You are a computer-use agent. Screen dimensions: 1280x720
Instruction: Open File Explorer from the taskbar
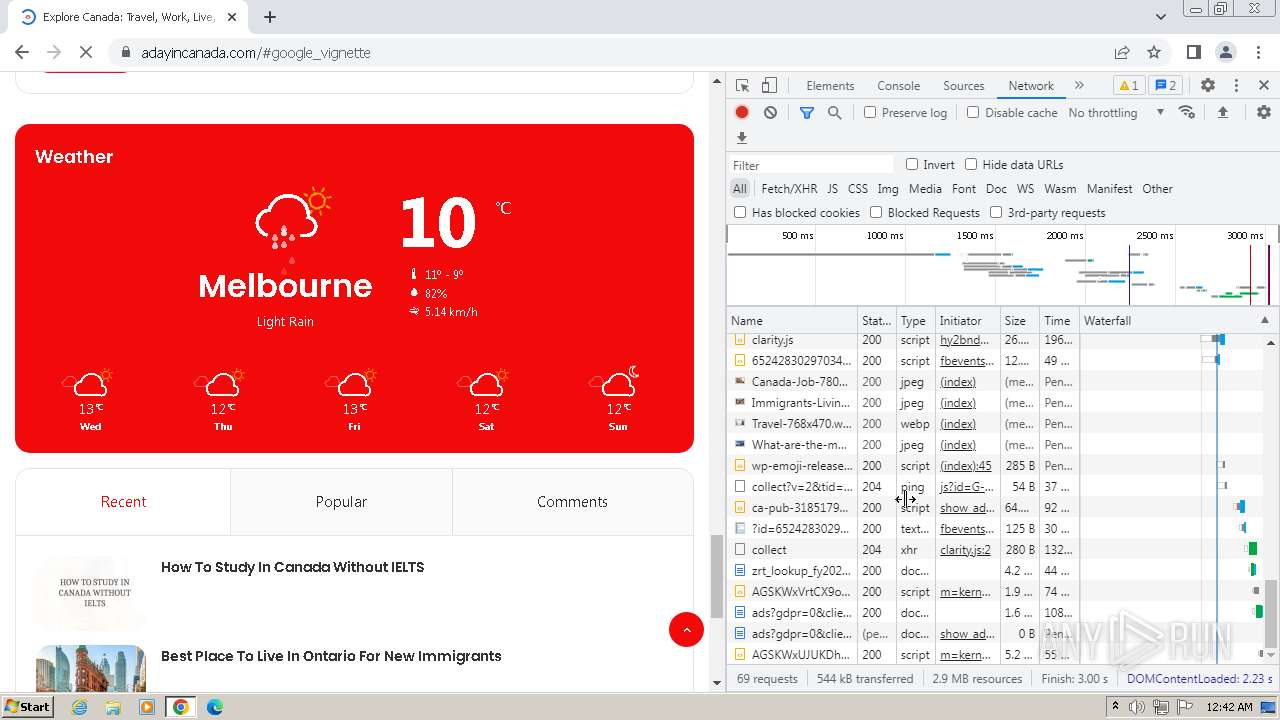tap(113, 707)
